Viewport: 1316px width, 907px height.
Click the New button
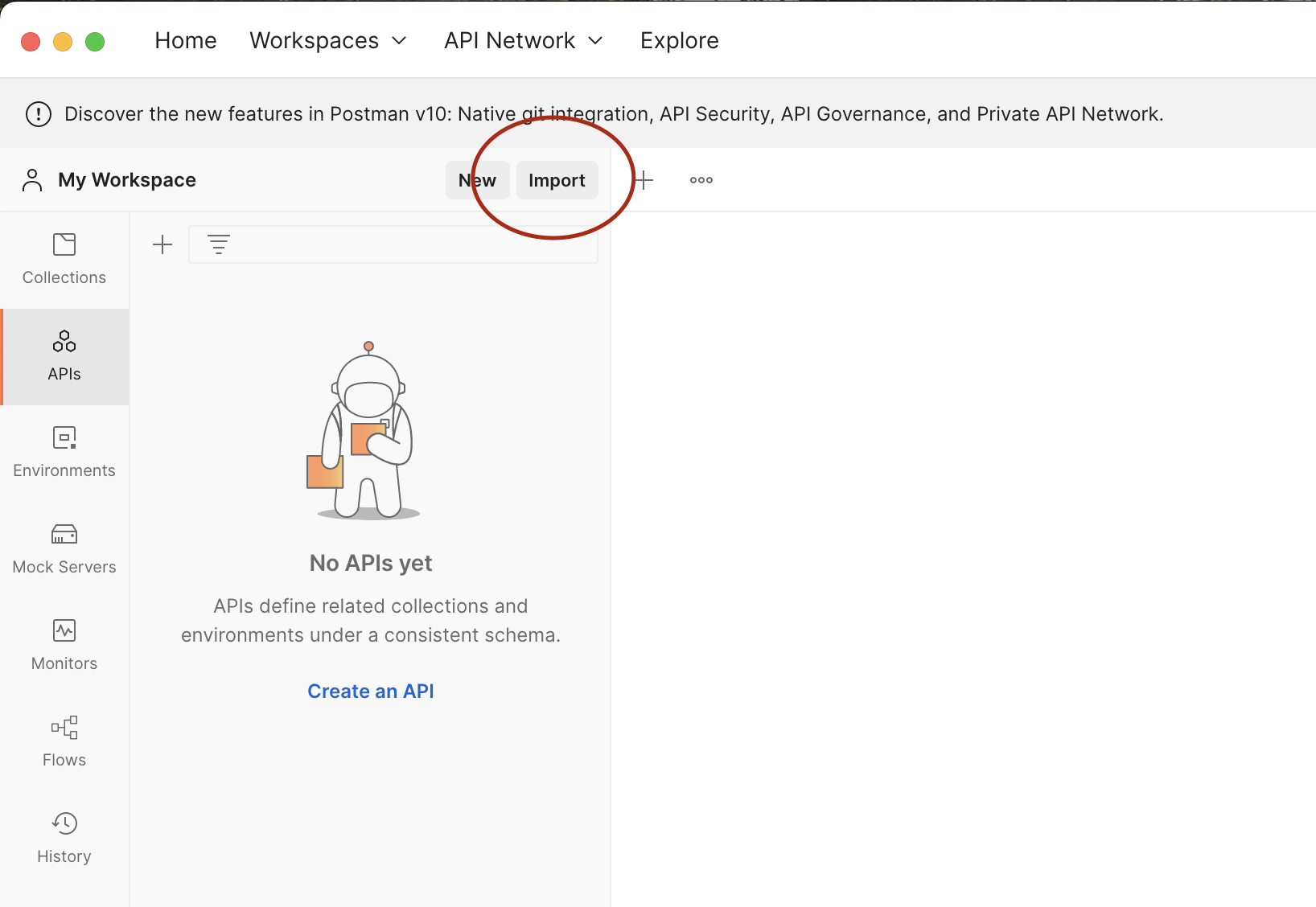click(478, 180)
